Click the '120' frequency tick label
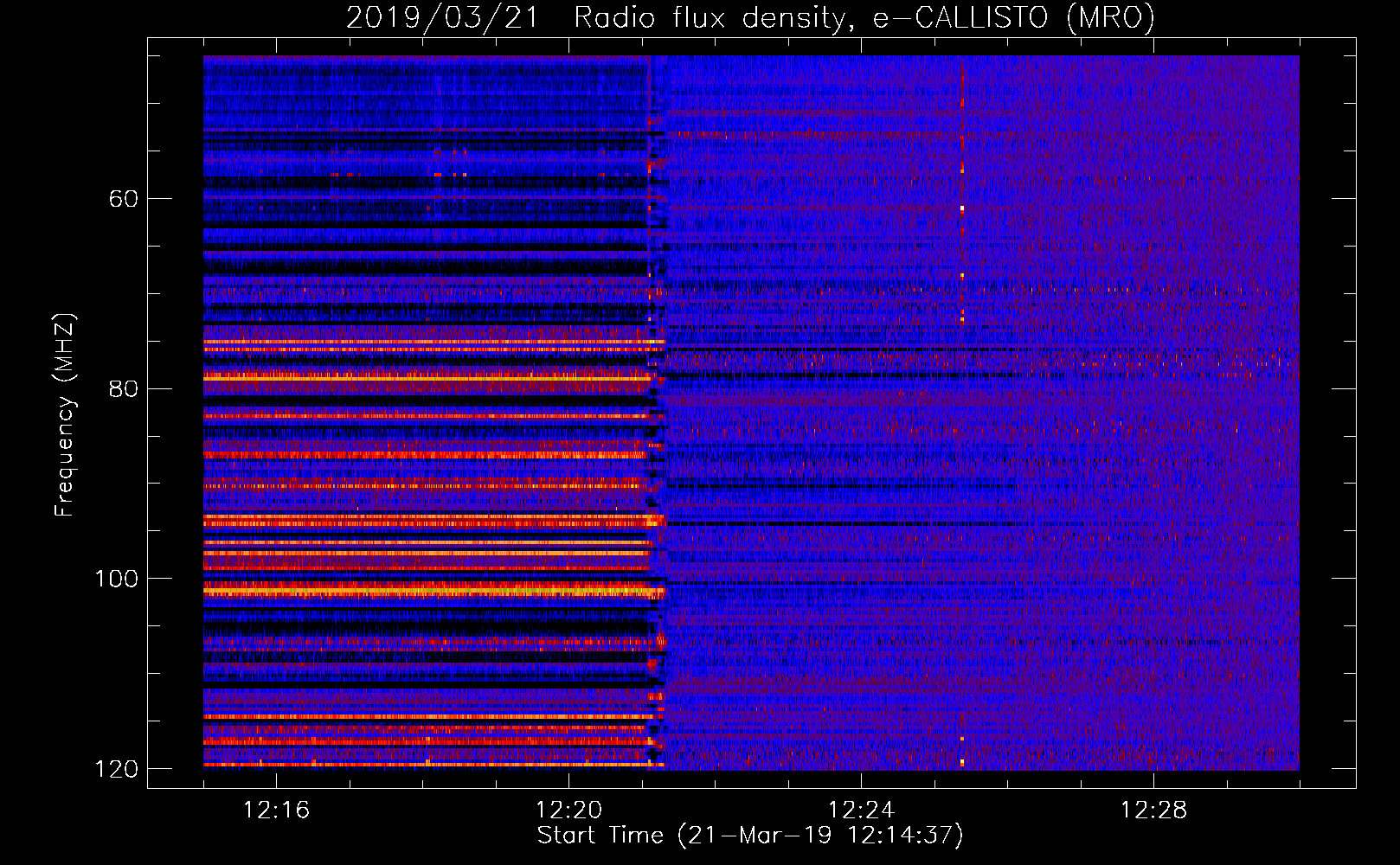 coord(116,769)
